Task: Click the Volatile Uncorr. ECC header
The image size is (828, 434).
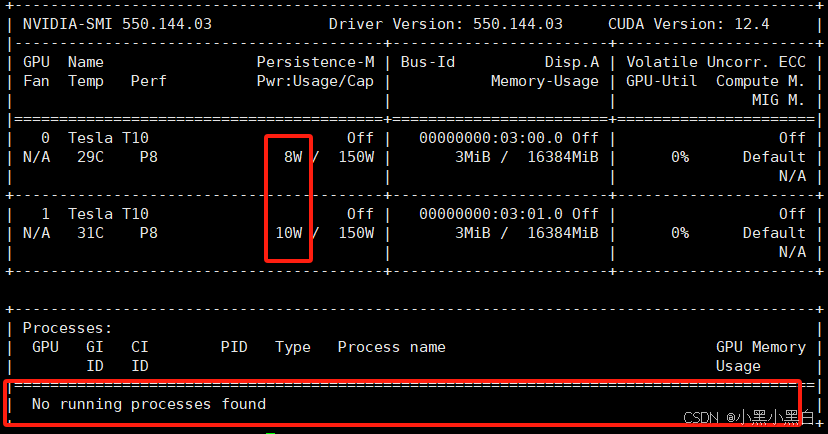Action: (716, 62)
